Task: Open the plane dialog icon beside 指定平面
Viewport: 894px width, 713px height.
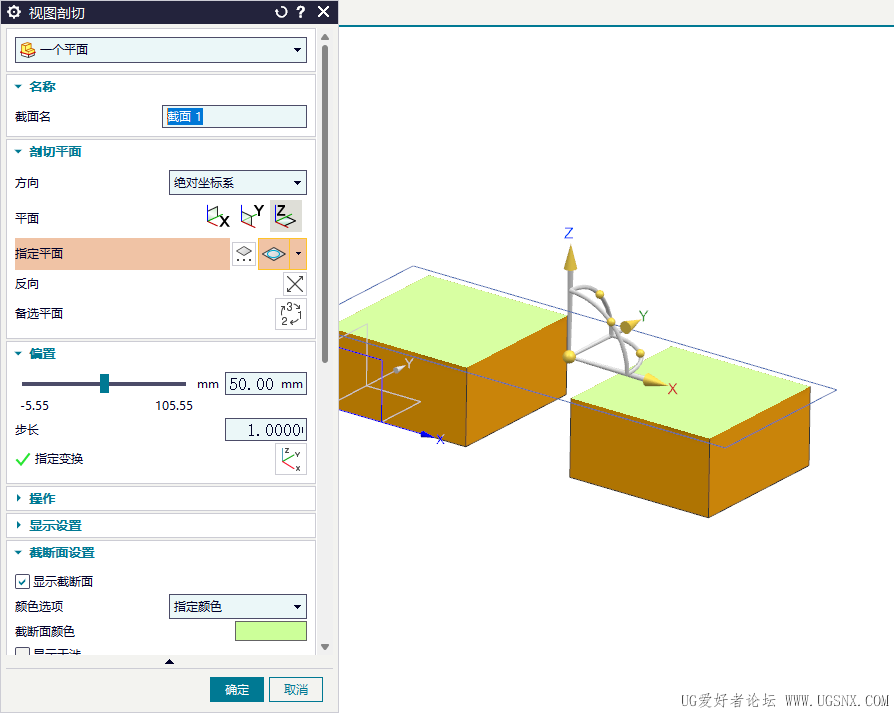Action: (244, 254)
